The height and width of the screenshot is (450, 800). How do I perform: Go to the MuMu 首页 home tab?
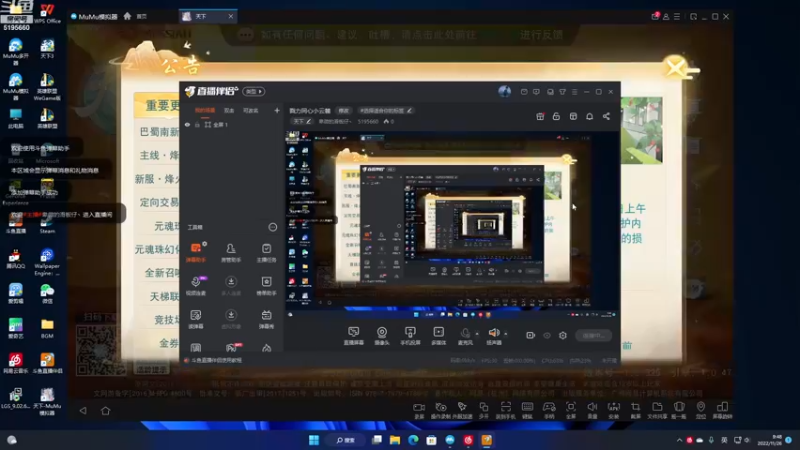click(136, 16)
